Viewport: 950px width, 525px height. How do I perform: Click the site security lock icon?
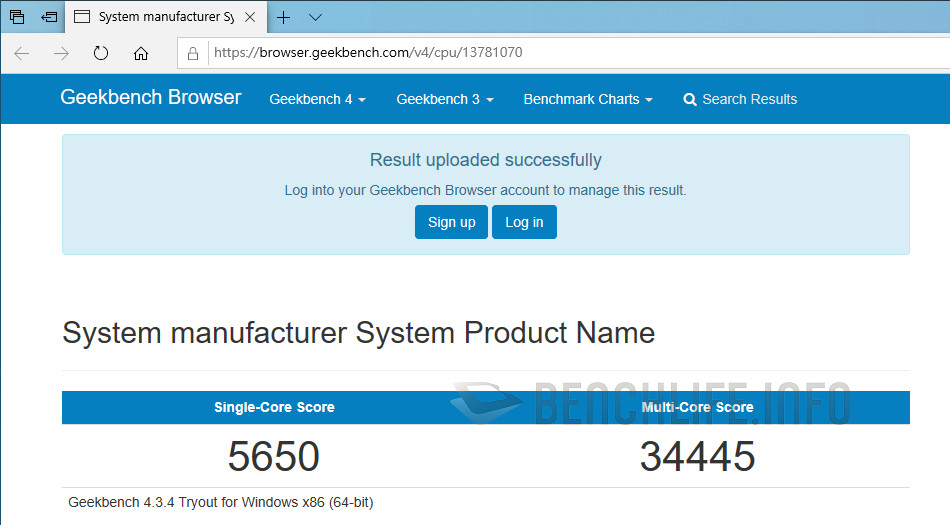194,53
